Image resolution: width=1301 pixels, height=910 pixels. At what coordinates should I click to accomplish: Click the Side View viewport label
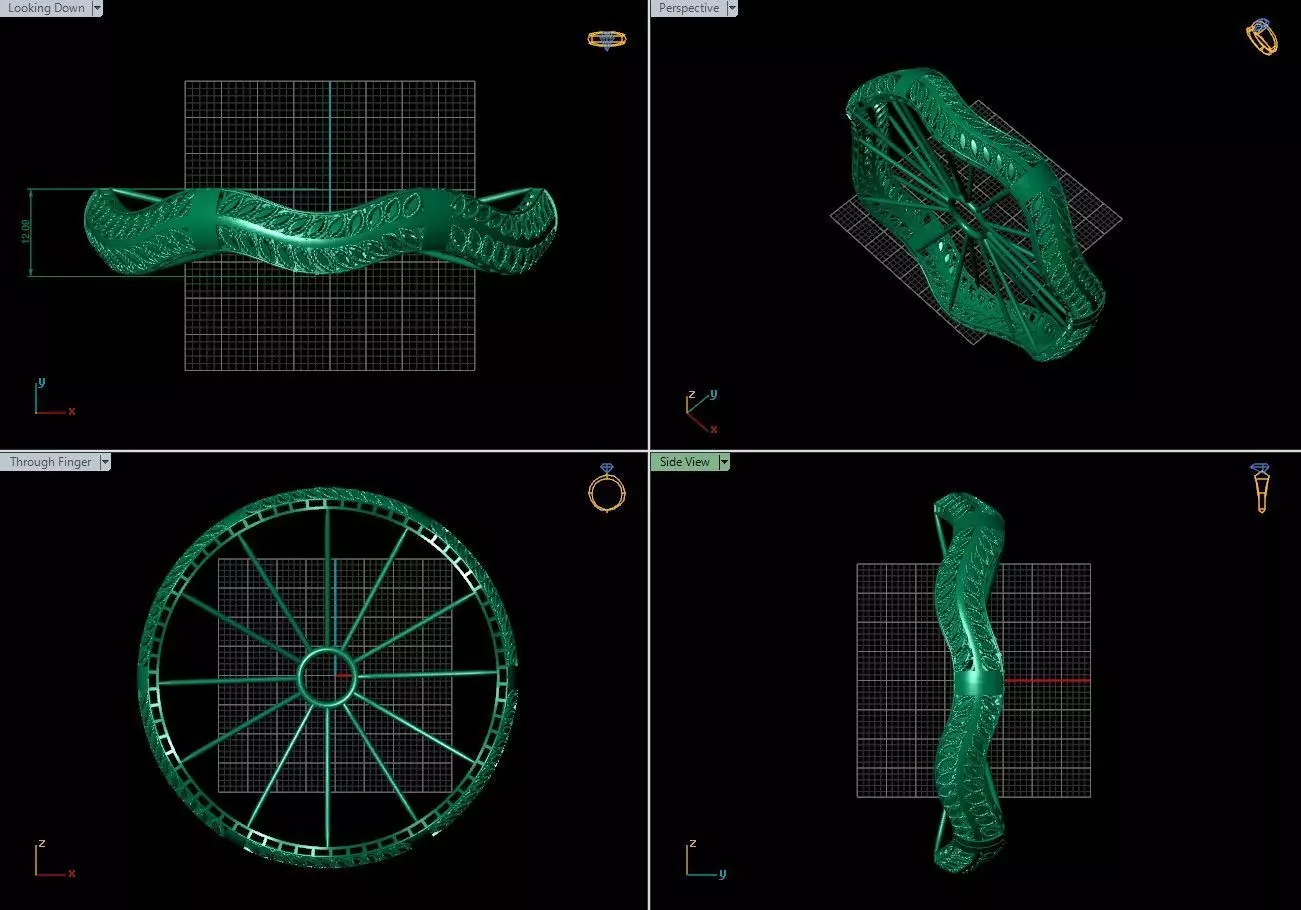[685, 462]
